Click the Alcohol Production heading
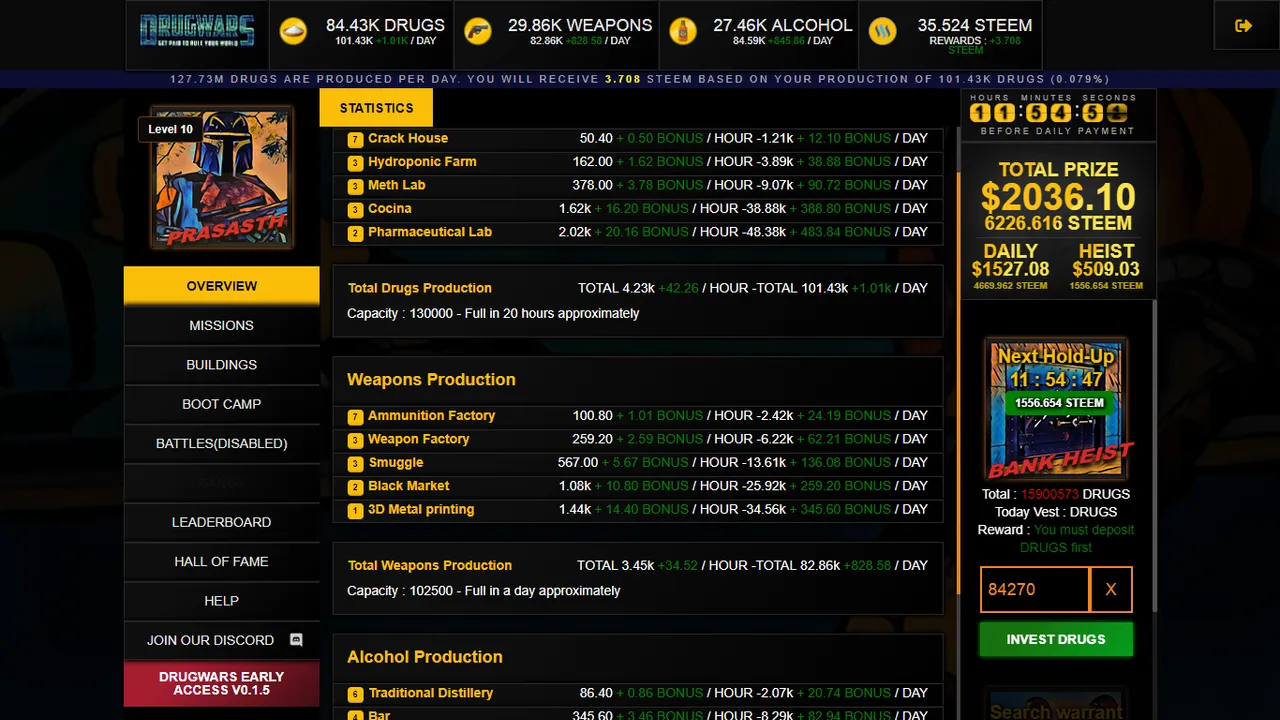1280x720 pixels. click(x=425, y=657)
